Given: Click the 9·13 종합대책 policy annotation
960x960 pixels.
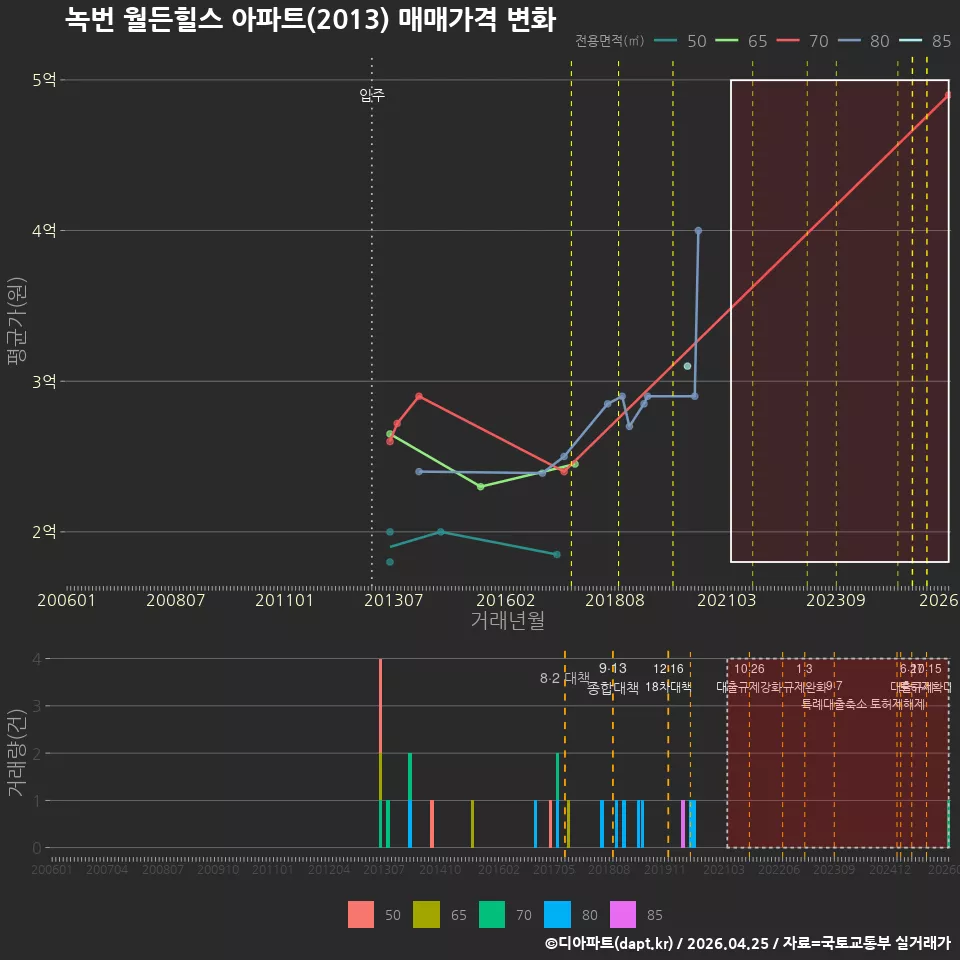Looking at the screenshot, I should coord(612,678).
